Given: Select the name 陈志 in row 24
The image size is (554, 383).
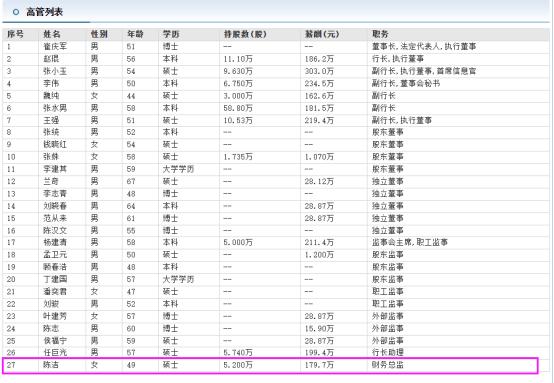Looking at the screenshot, I should pyautogui.click(x=51, y=329).
